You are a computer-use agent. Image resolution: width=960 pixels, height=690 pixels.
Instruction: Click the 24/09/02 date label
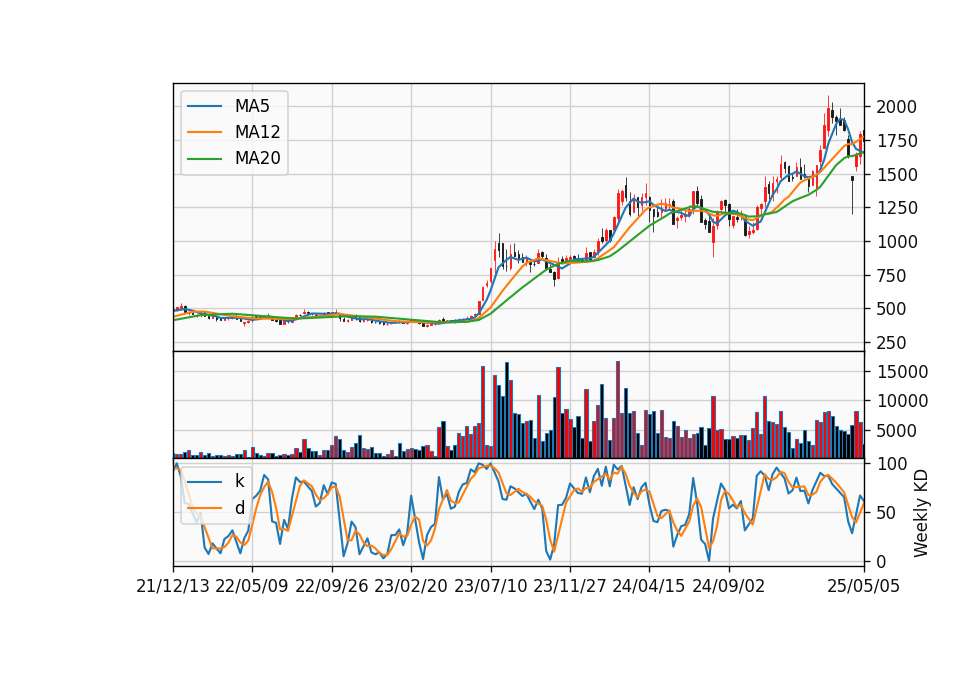[x=729, y=586]
